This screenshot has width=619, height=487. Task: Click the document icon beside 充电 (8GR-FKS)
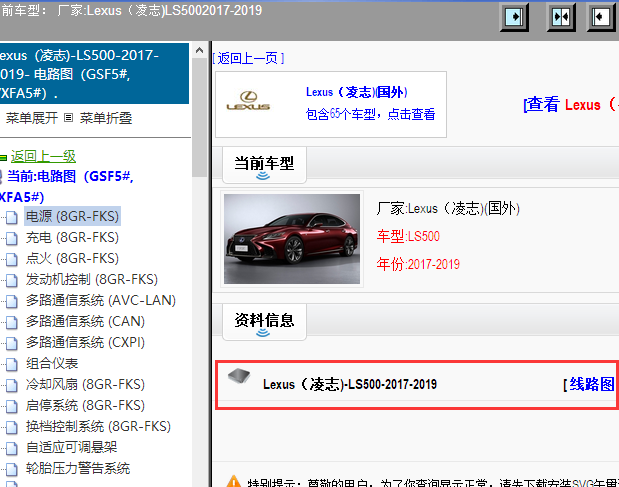coord(12,238)
